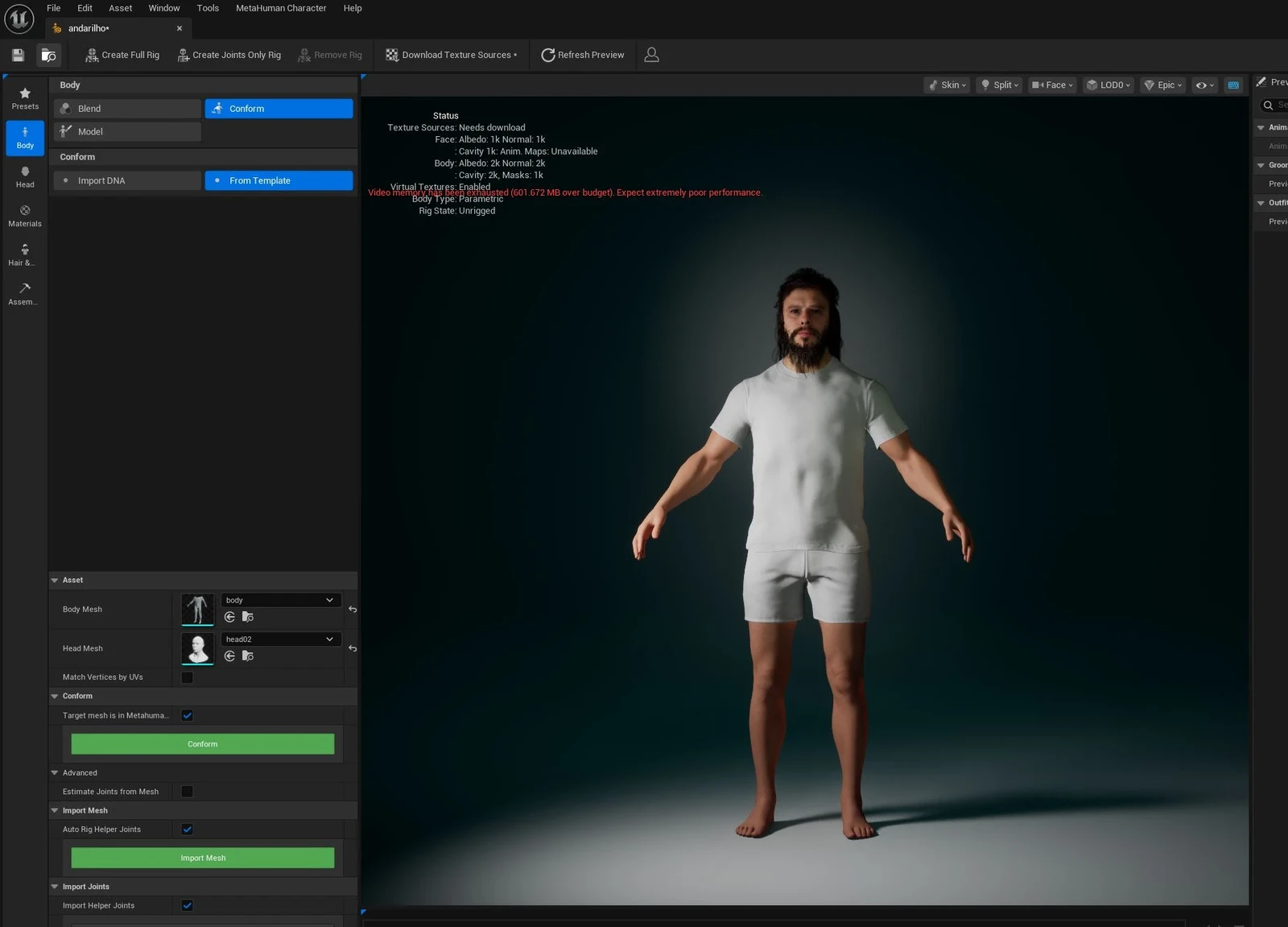Switch to the Head sidebar section
The height and width of the screenshot is (927, 1288).
[25, 176]
